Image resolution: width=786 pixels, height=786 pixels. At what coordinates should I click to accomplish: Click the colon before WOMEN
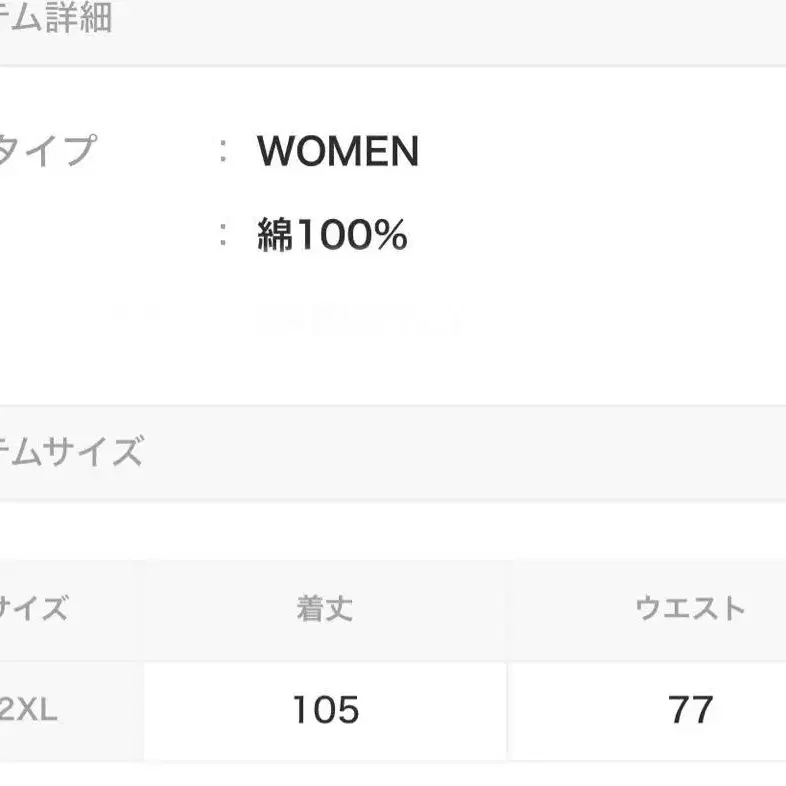tap(223, 152)
